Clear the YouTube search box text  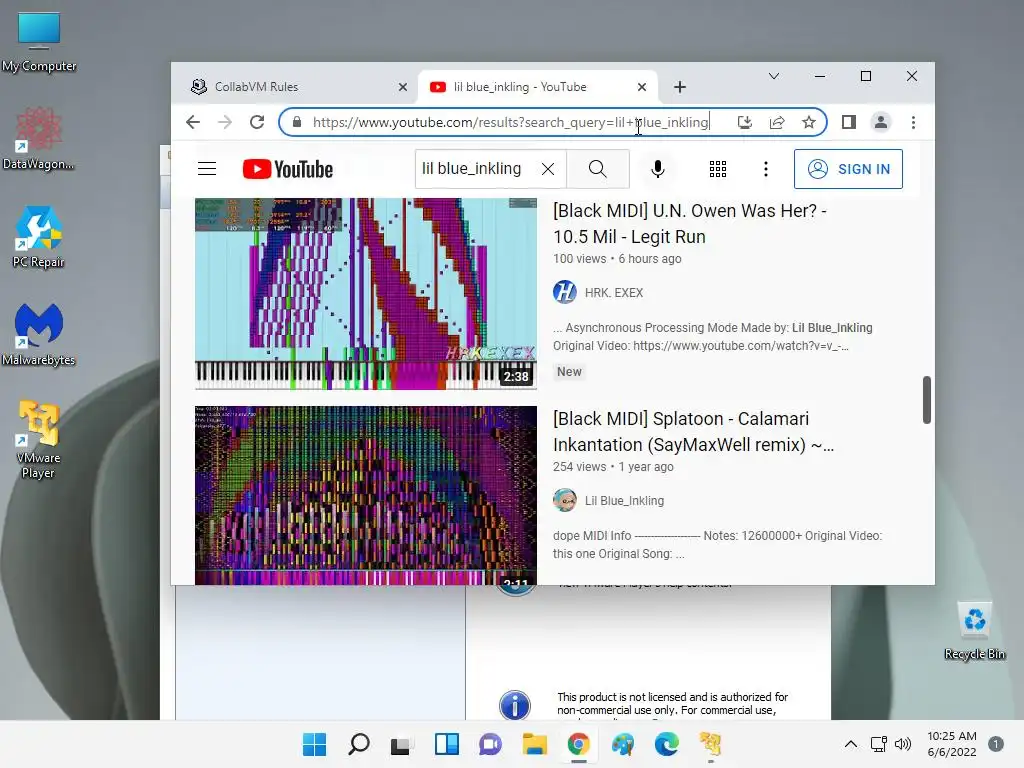(548, 169)
